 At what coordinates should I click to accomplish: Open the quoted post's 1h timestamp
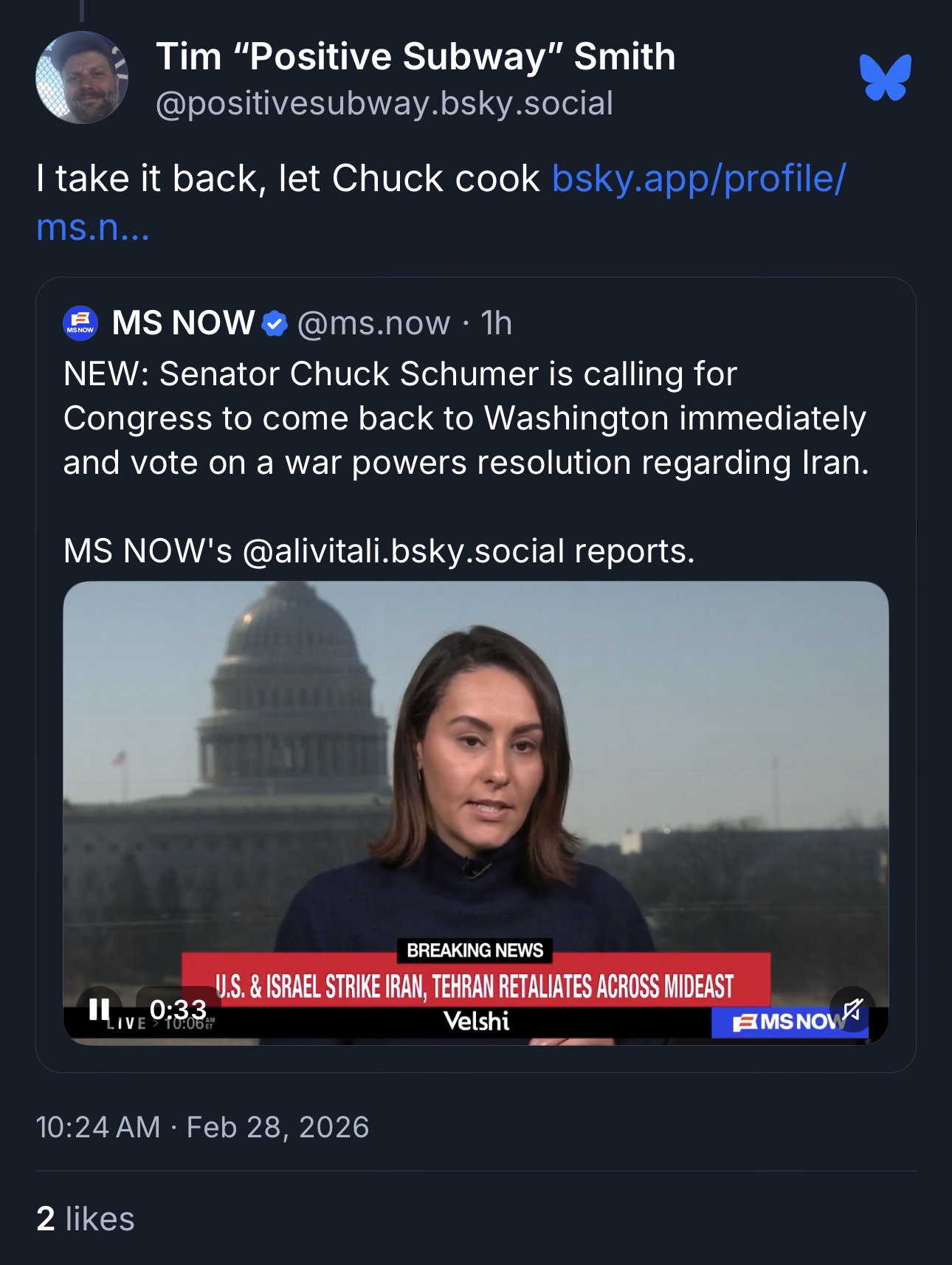pyautogui.click(x=496, y=323)
